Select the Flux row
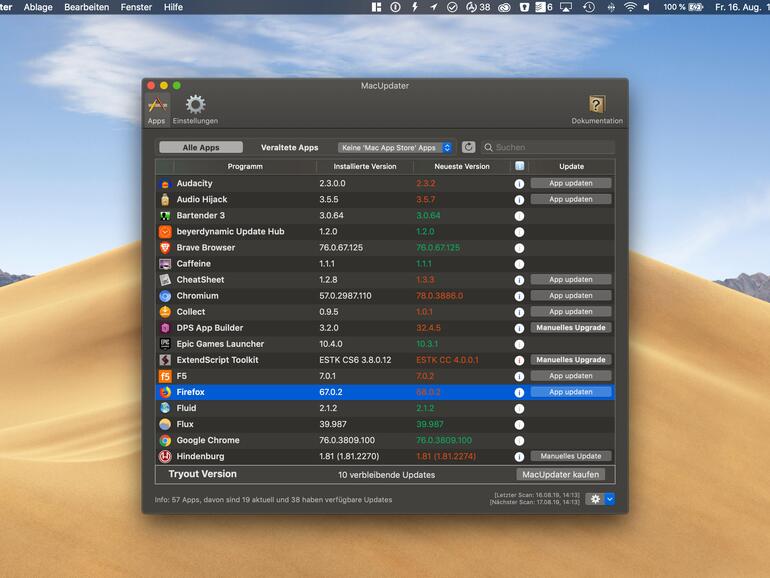770x578 pixels. (385, 424)
